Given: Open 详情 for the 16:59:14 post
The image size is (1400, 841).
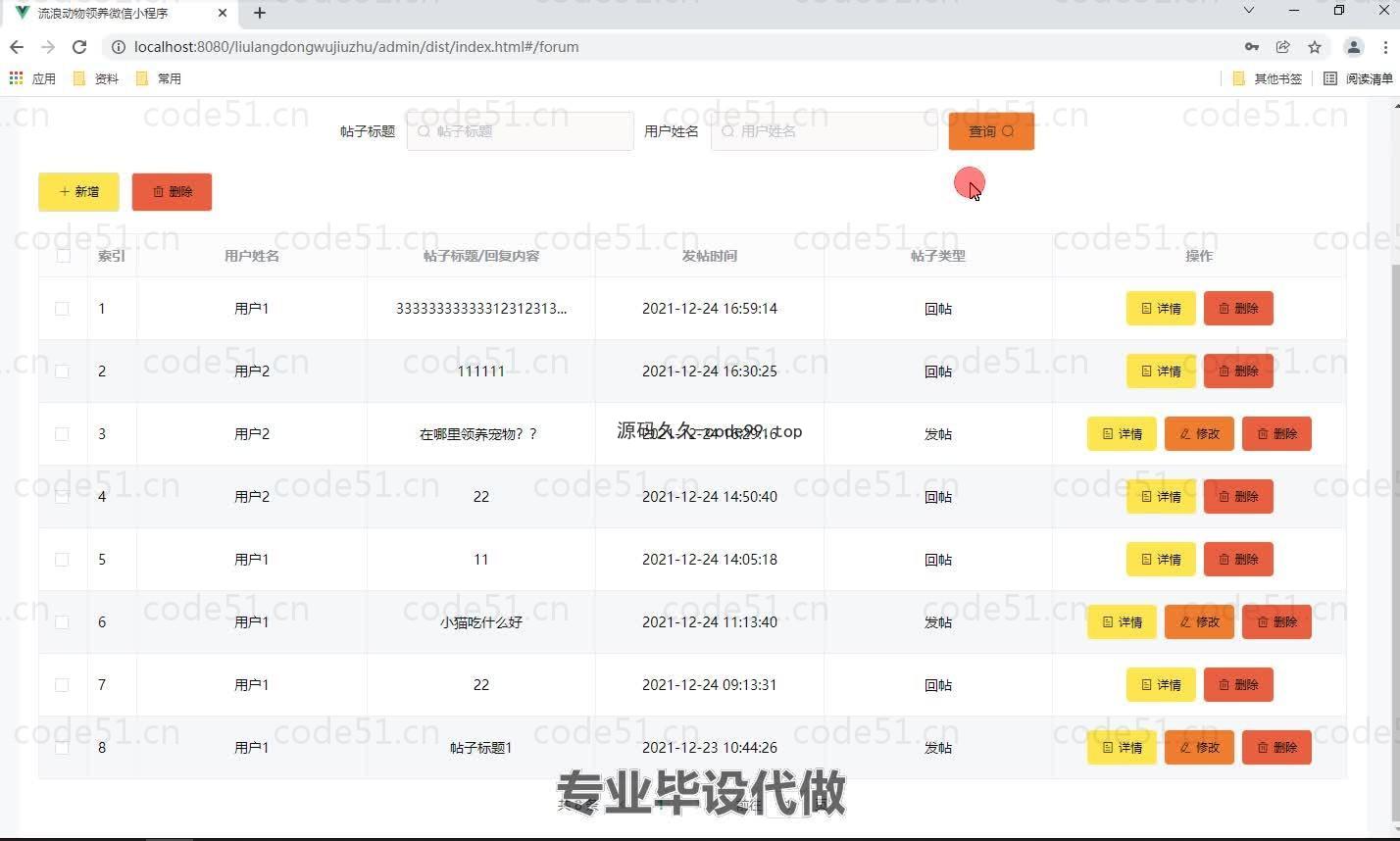Looking at the screenshot, I should click(x=1161, y=309).
